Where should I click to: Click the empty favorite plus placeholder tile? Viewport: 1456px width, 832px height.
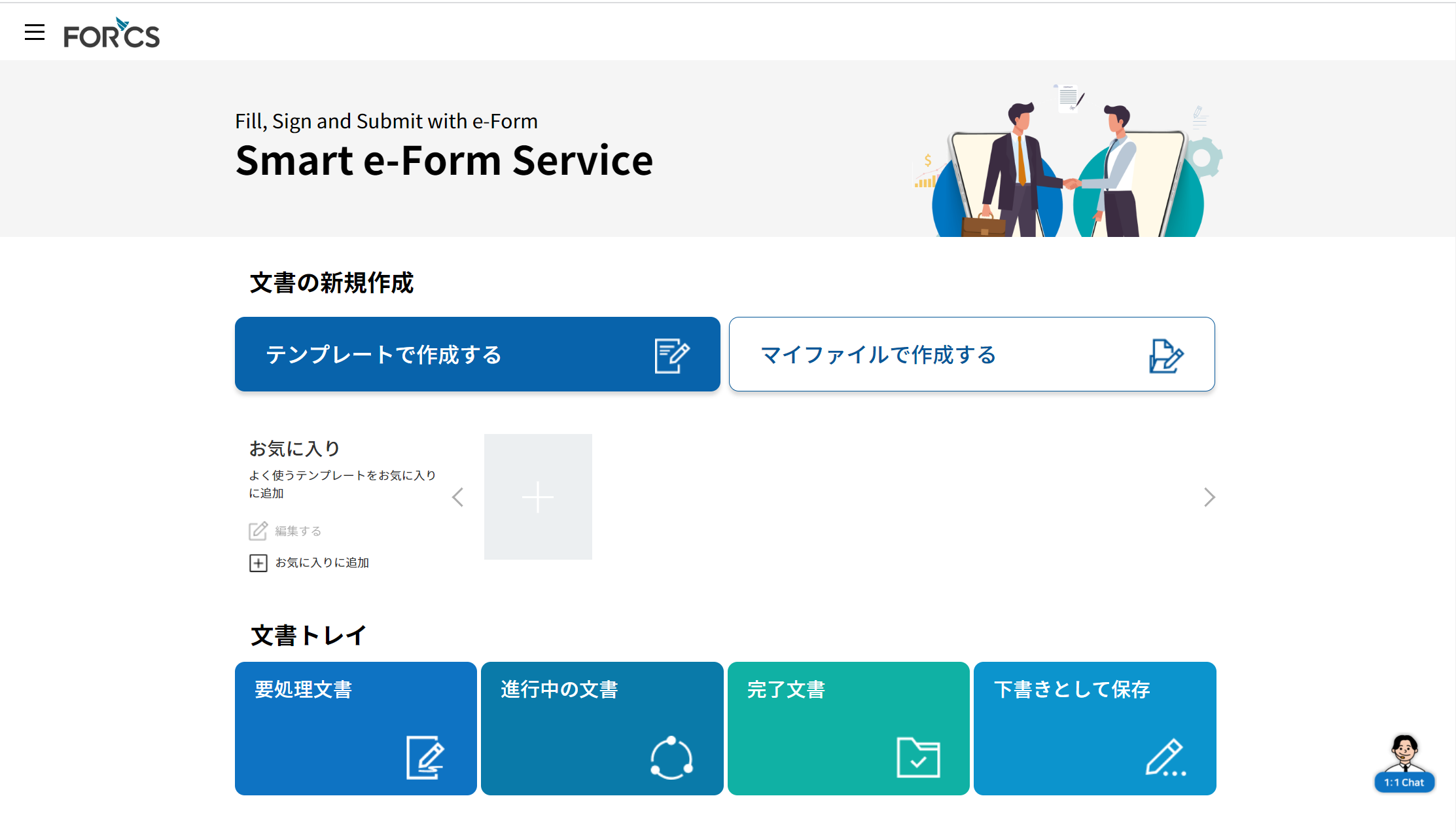(538, 497)
